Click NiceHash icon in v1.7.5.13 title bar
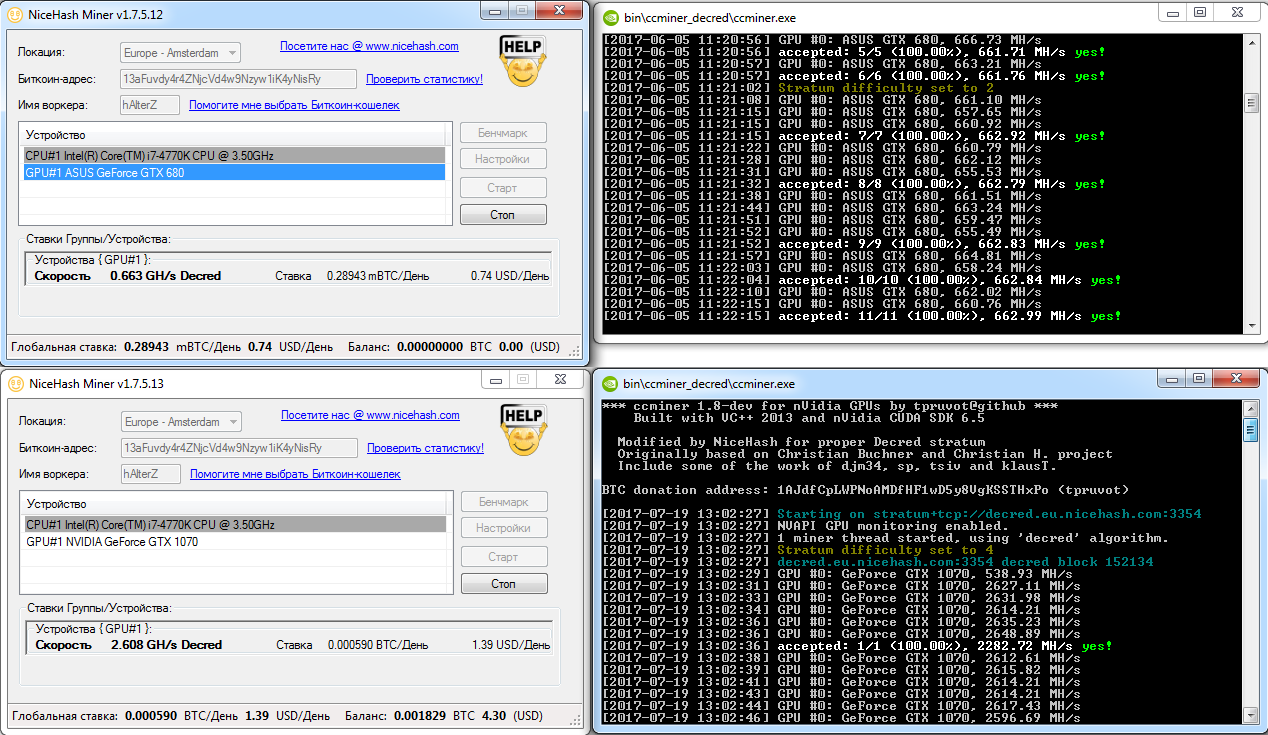This screenshot has height=735, width=1268. (16, 382)
